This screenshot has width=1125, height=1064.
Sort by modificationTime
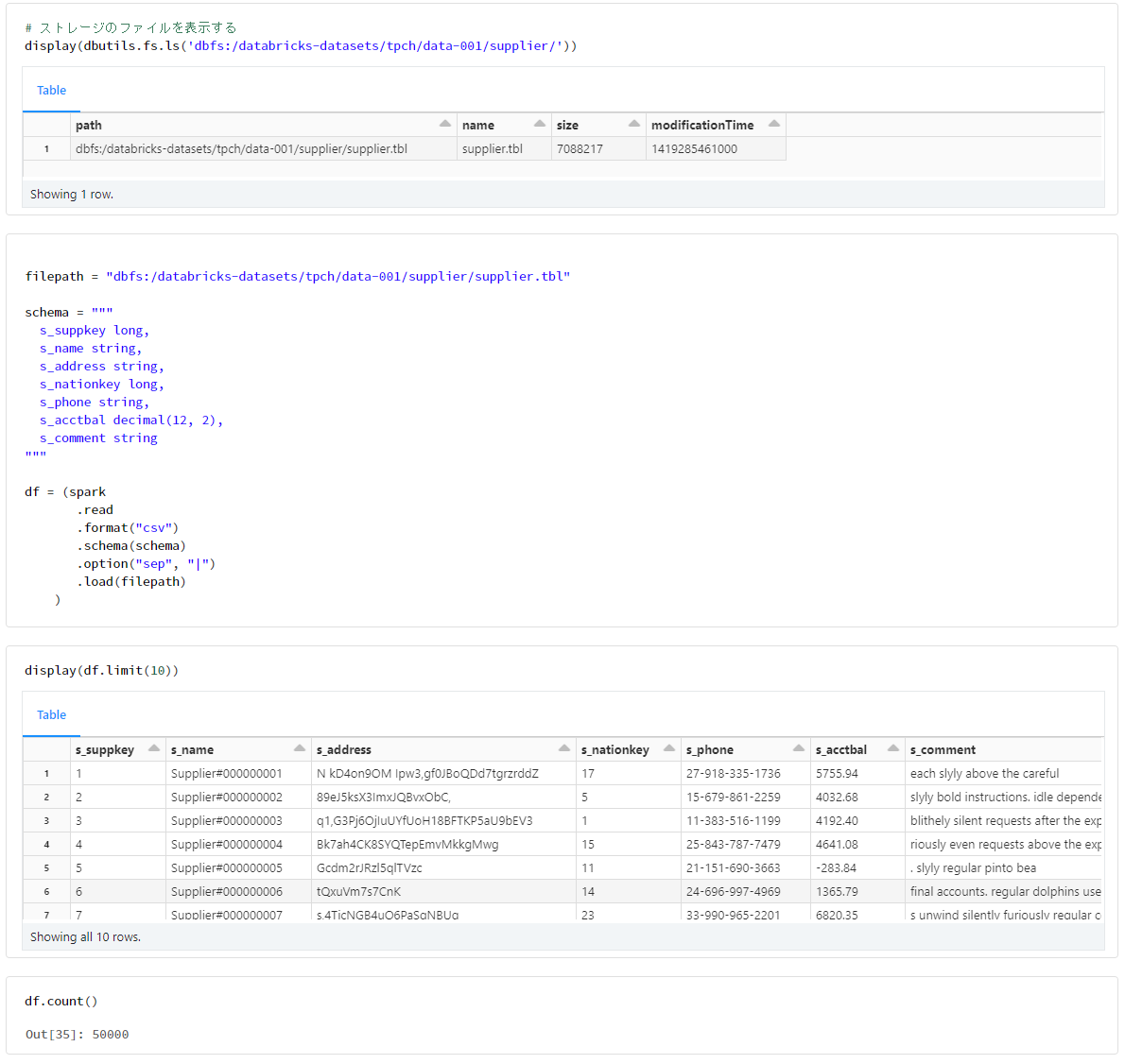click(774, 123)
